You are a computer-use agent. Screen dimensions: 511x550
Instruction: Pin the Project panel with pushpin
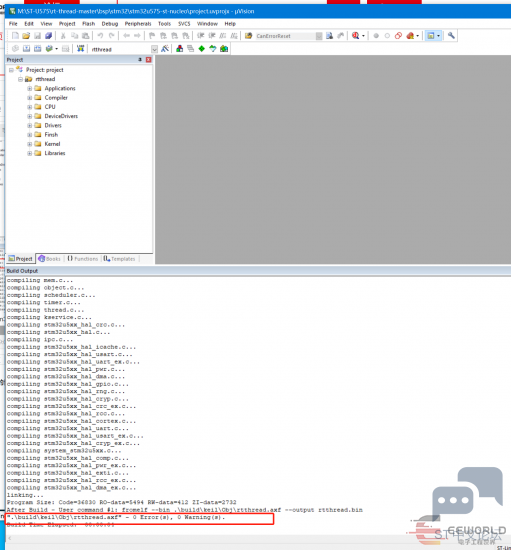(140, 60)
